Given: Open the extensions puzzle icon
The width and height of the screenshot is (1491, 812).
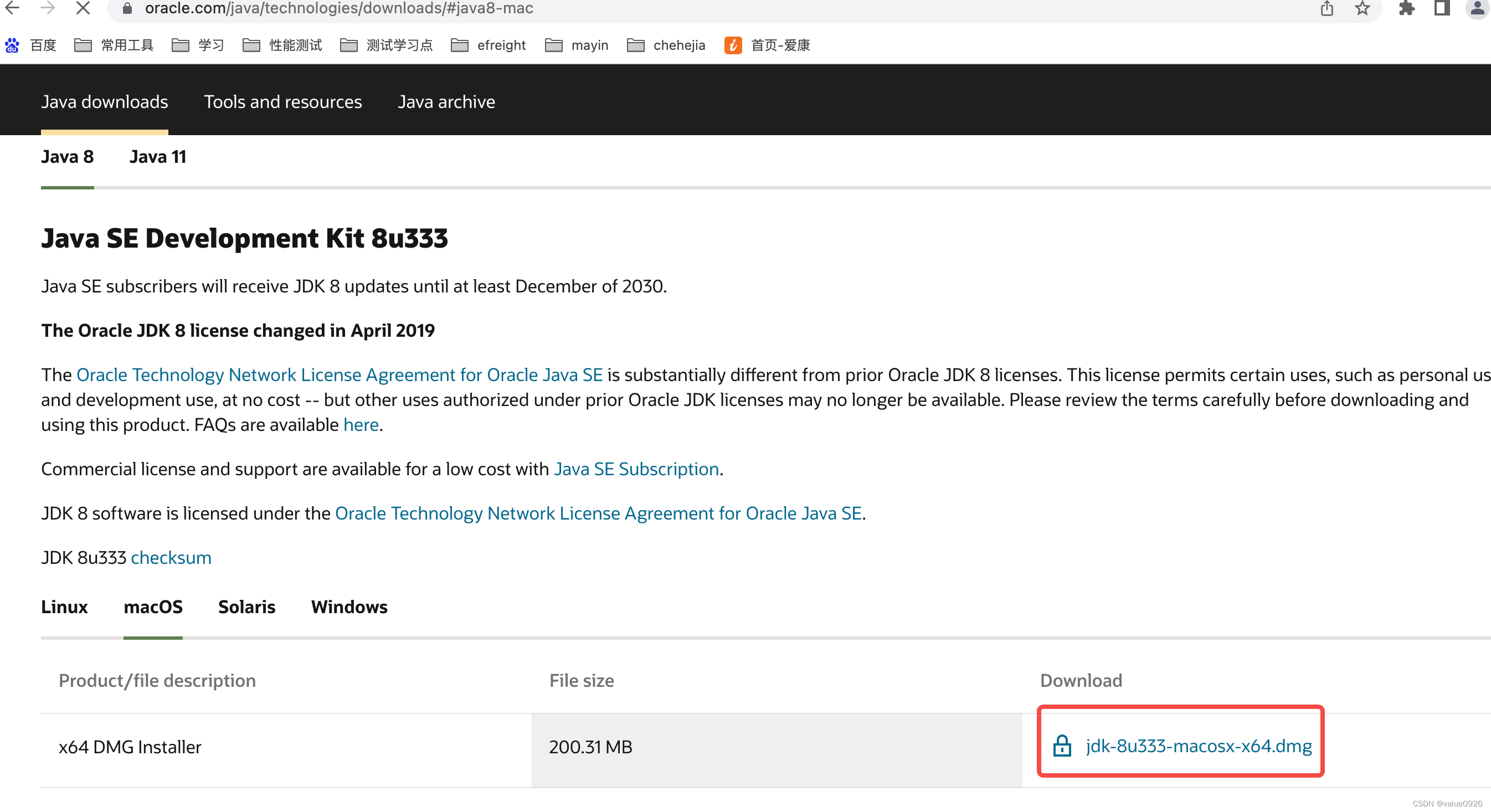Looking at the screenshot, I should click(x=1406, y=8).
